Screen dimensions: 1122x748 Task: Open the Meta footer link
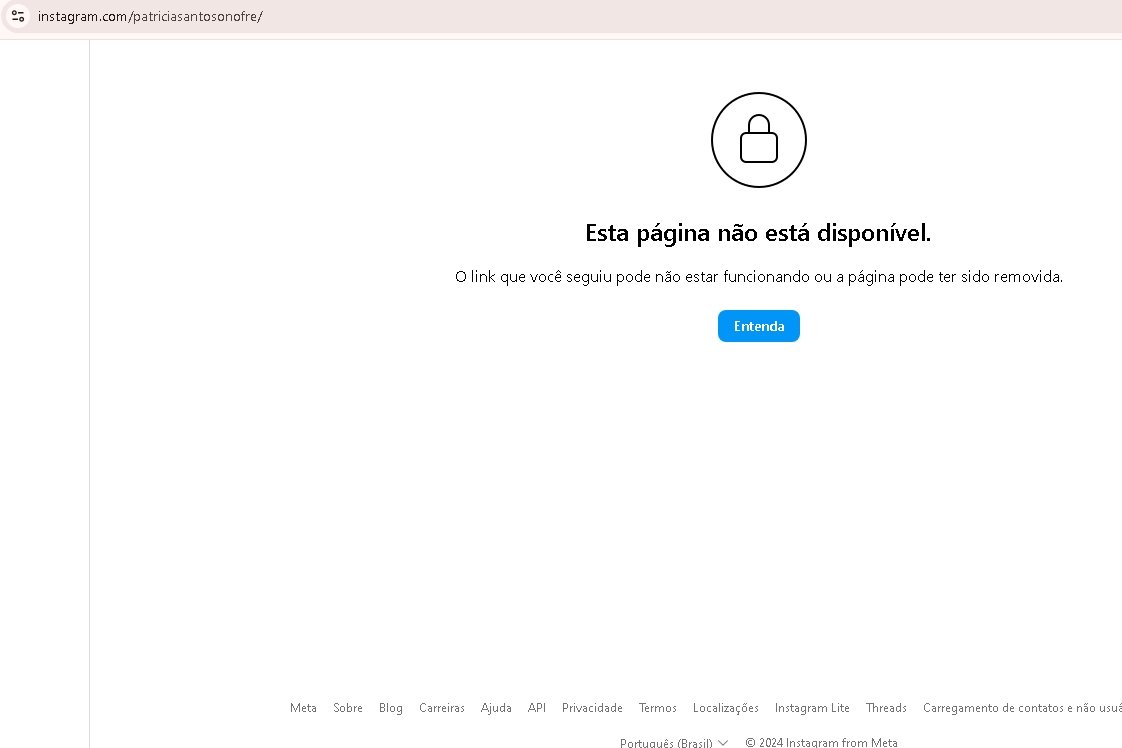[x=303, y=708]
